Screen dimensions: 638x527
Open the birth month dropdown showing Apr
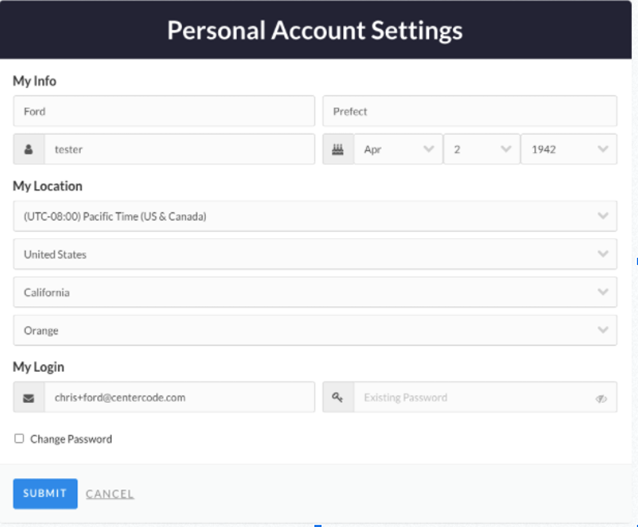[398, 149]
